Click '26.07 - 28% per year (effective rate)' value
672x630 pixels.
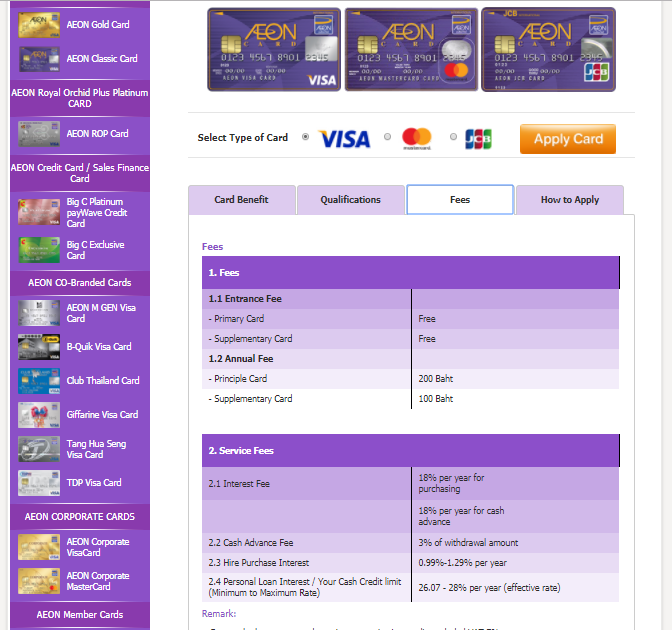pyautogui.click(x=489, y=588)
